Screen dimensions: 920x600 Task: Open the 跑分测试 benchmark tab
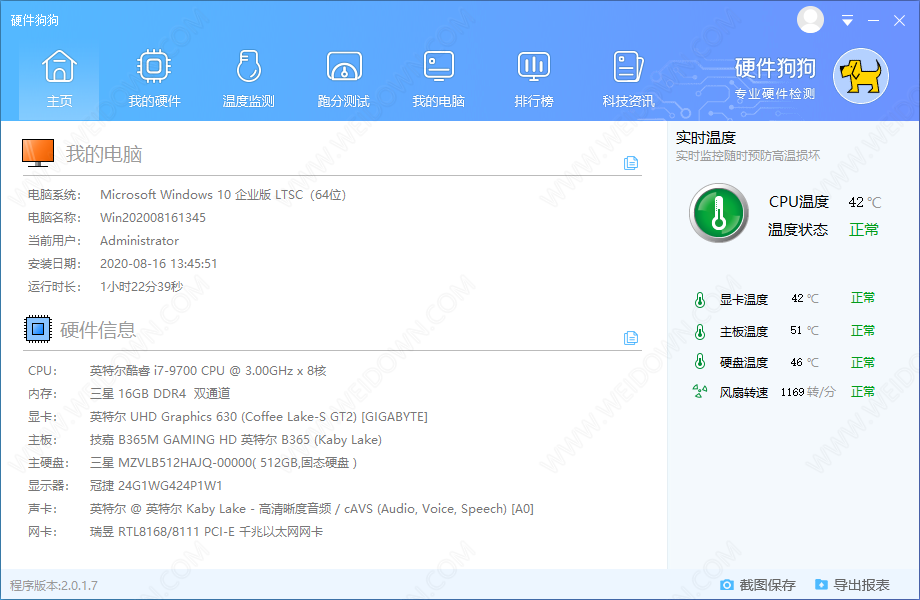pos(344,80)
